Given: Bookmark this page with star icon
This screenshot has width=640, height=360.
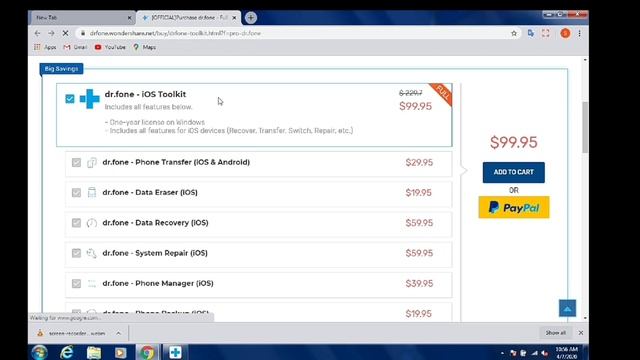Looking at the screenshot, I should [x=514, y=33].
